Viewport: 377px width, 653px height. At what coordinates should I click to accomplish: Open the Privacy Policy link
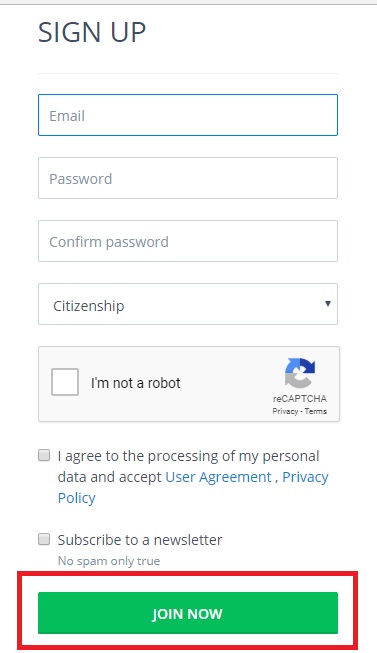[305, 477]
